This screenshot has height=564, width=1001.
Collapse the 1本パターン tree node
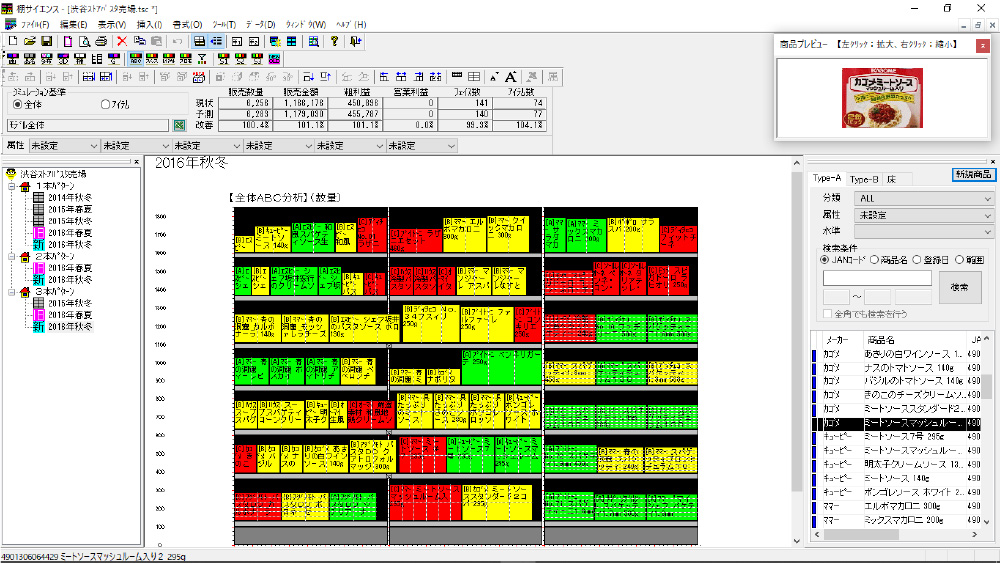click(11, 186)
